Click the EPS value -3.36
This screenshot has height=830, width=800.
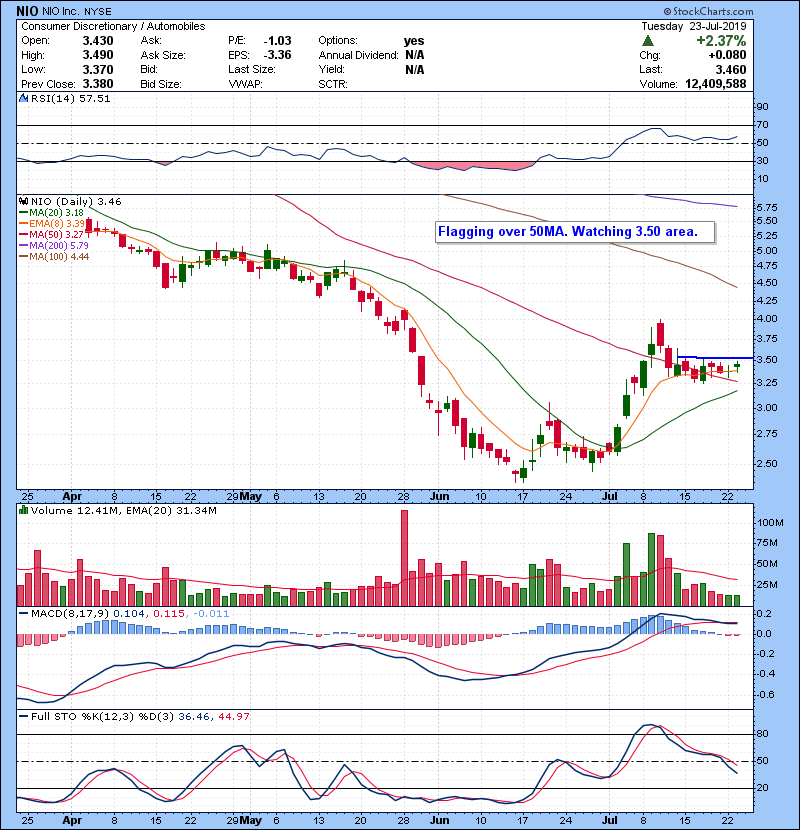point(277,55)
